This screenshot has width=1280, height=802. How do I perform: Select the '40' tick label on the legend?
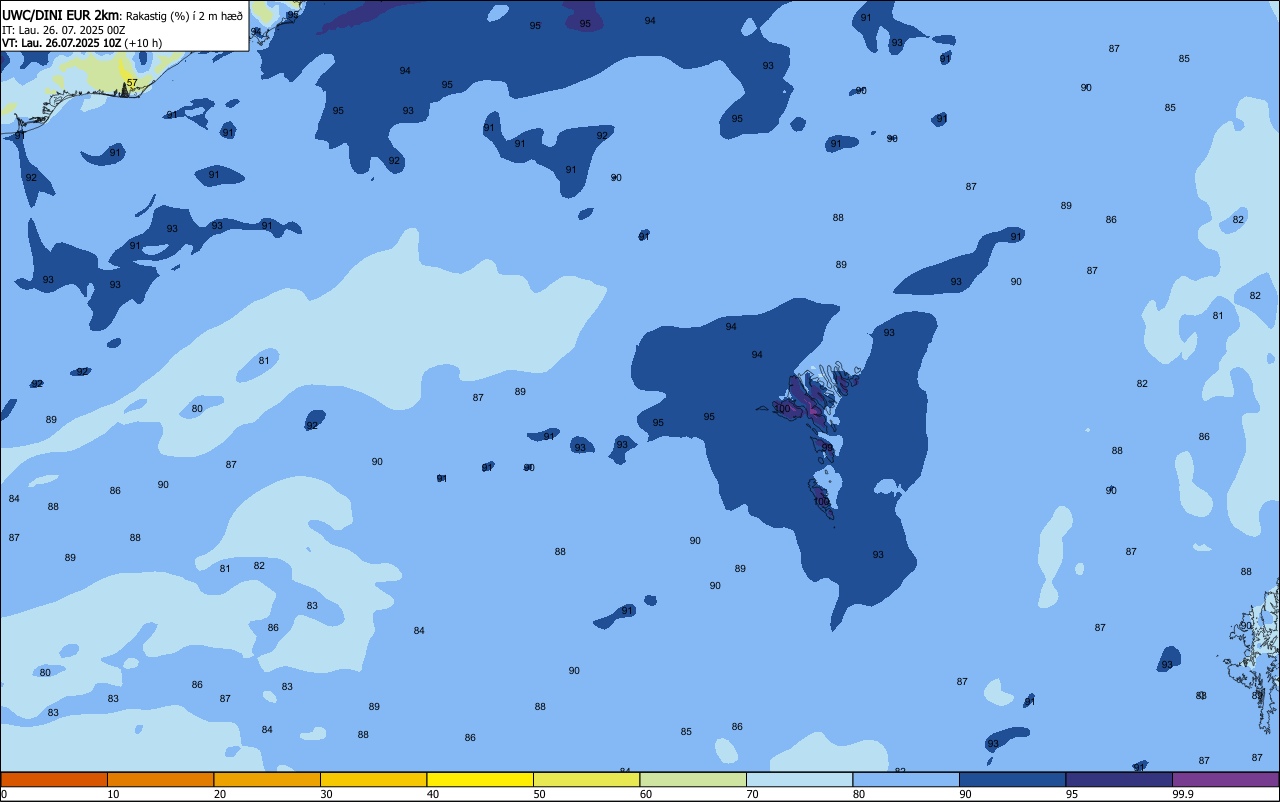point(433,794)
